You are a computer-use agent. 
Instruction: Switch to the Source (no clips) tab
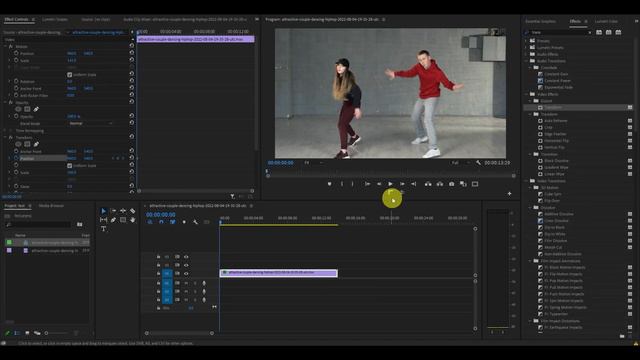click(96, 19)
